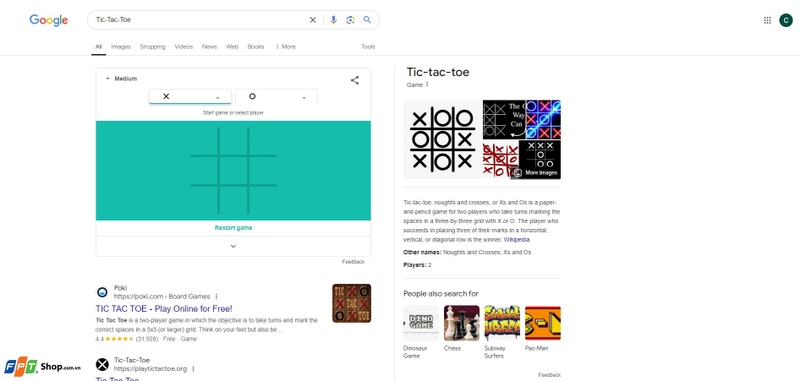The width and height of the screenshot is (800, 381).
Task: Open Pac-Man related search
Action: 542,329
